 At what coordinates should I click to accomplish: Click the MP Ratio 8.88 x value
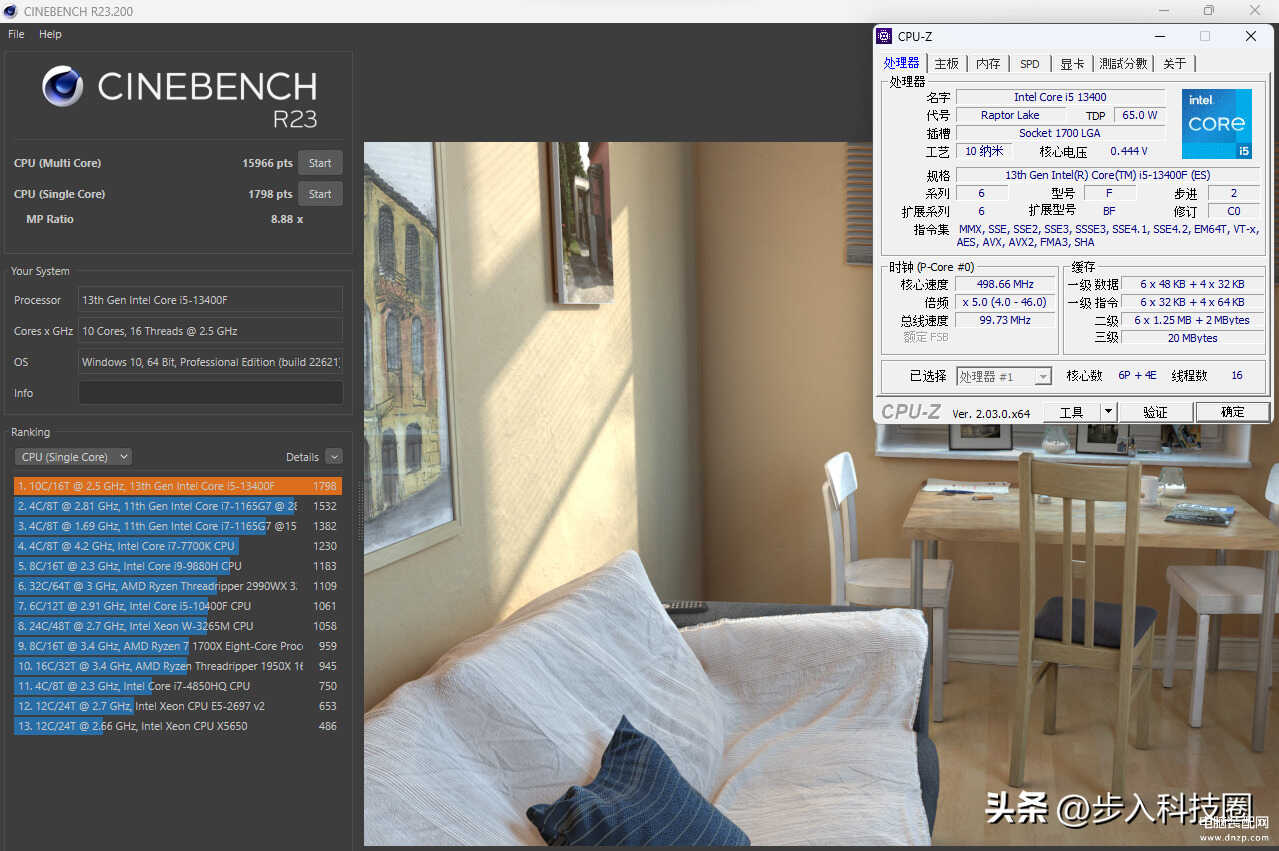[x=287, y=219]
